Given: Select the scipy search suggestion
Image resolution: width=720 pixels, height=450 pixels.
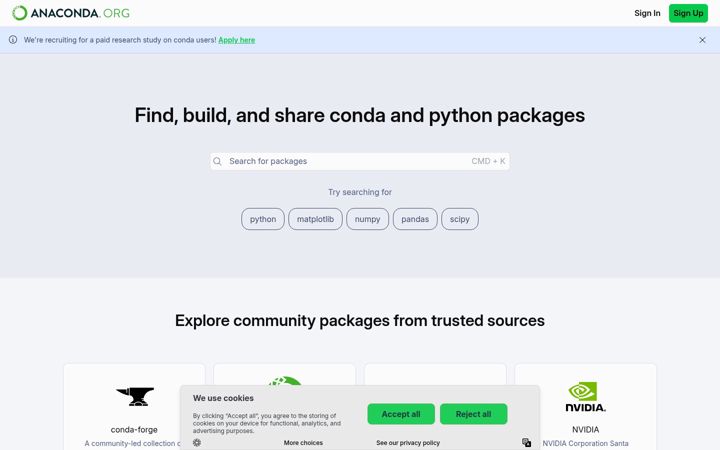Looking at the screenshot, I should [x=460, y=219].
